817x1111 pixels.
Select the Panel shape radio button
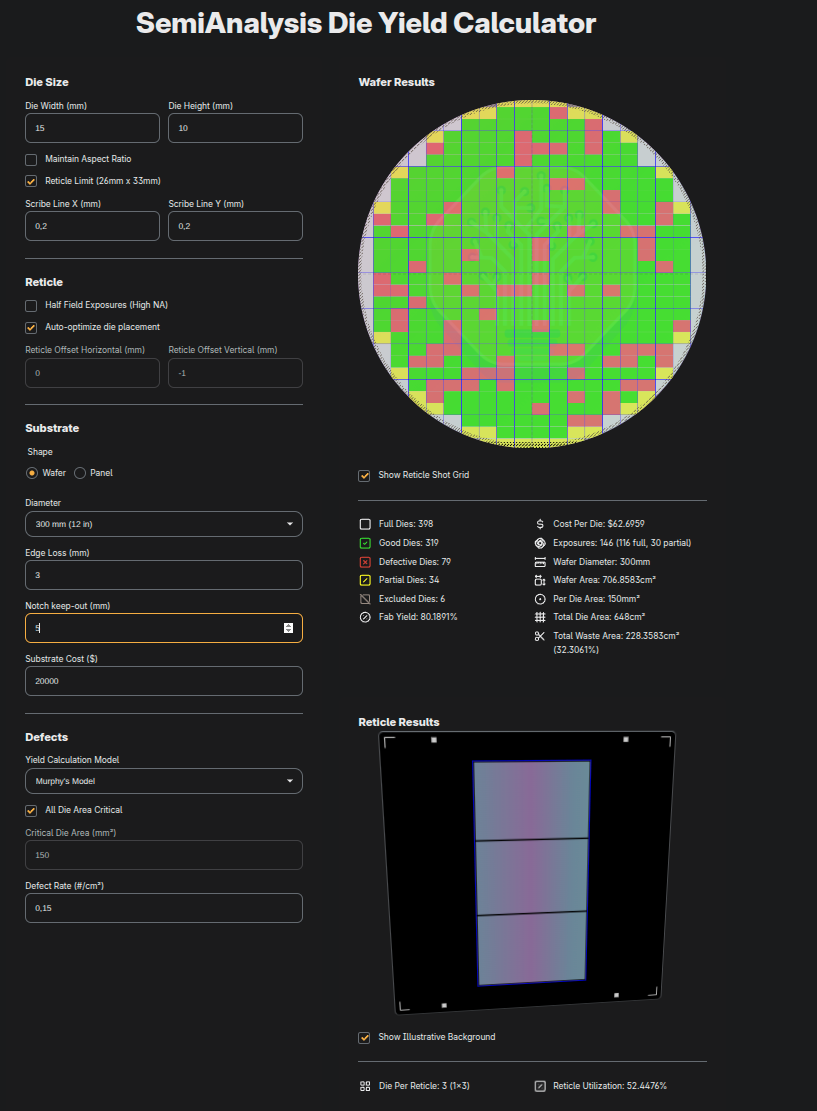click(x=80, y=473)
